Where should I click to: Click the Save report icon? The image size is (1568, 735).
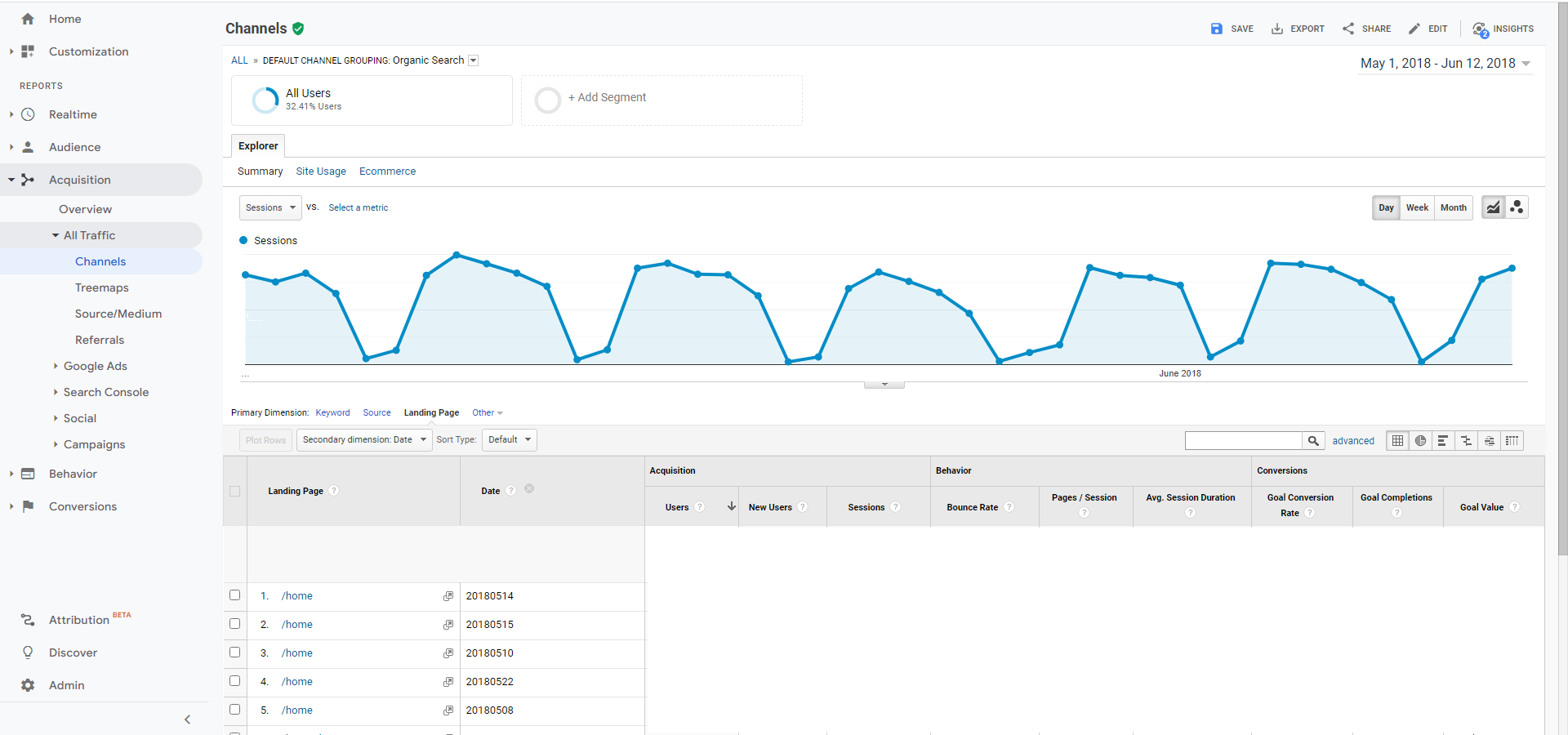click(1217, 29)
